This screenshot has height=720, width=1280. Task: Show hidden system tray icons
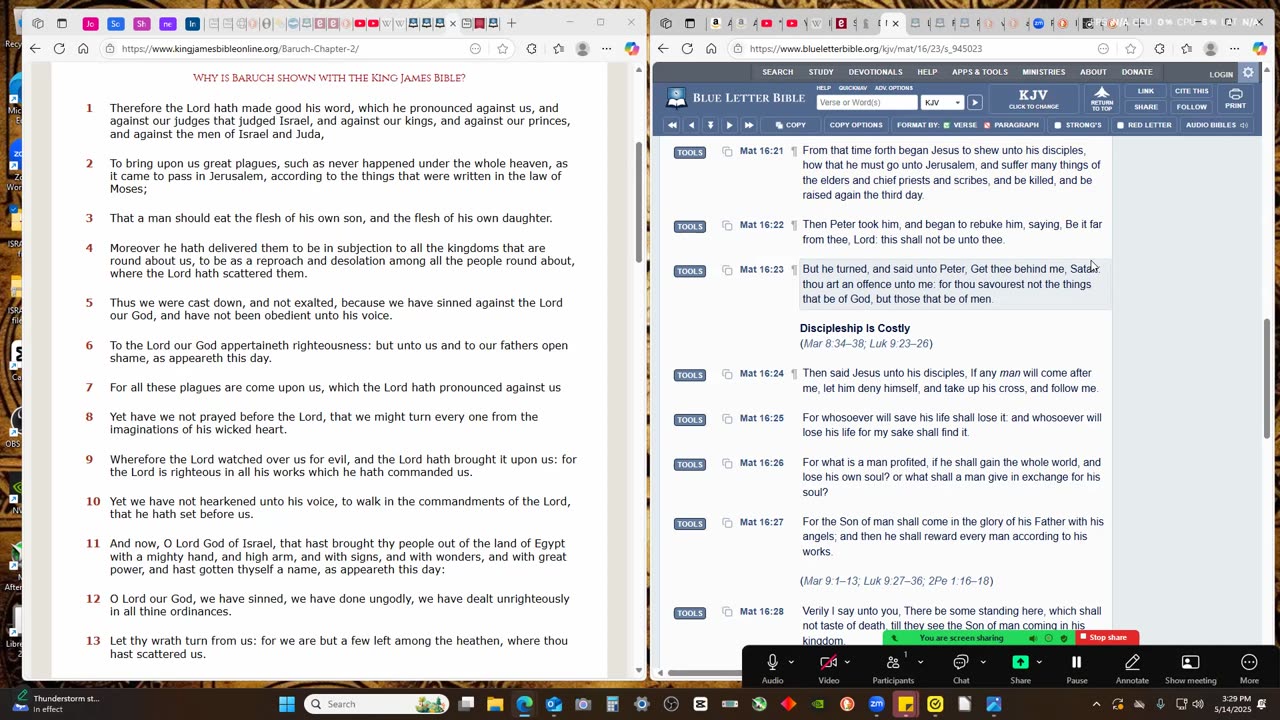pos(1096,704)
